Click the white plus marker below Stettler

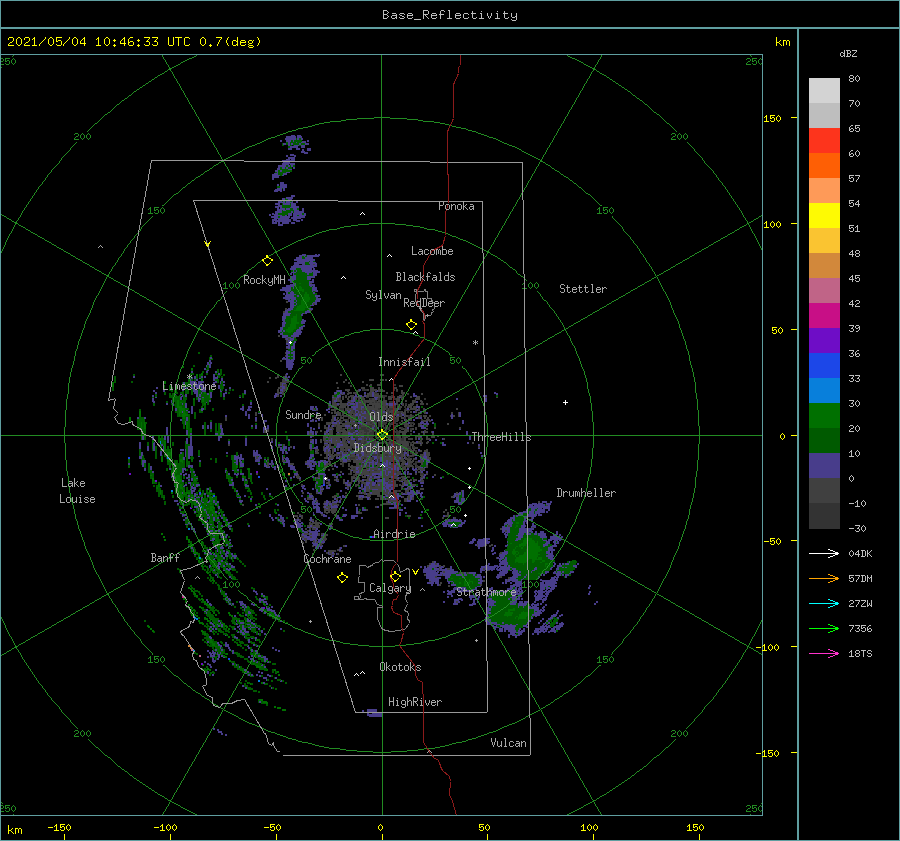pos(565,402)
